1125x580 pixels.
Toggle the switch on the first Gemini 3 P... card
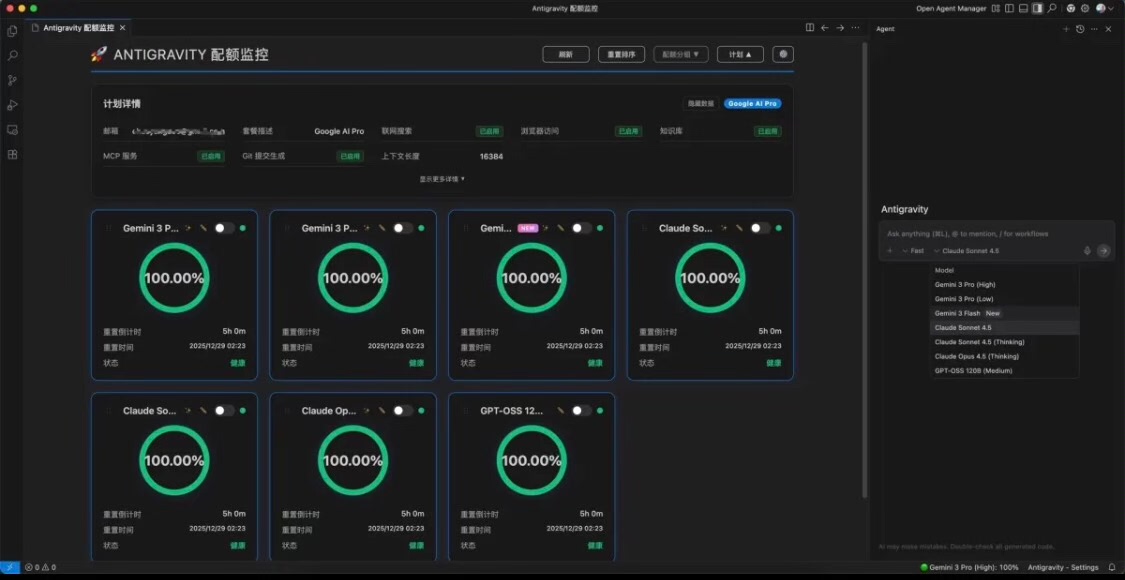tap(224, 228)
